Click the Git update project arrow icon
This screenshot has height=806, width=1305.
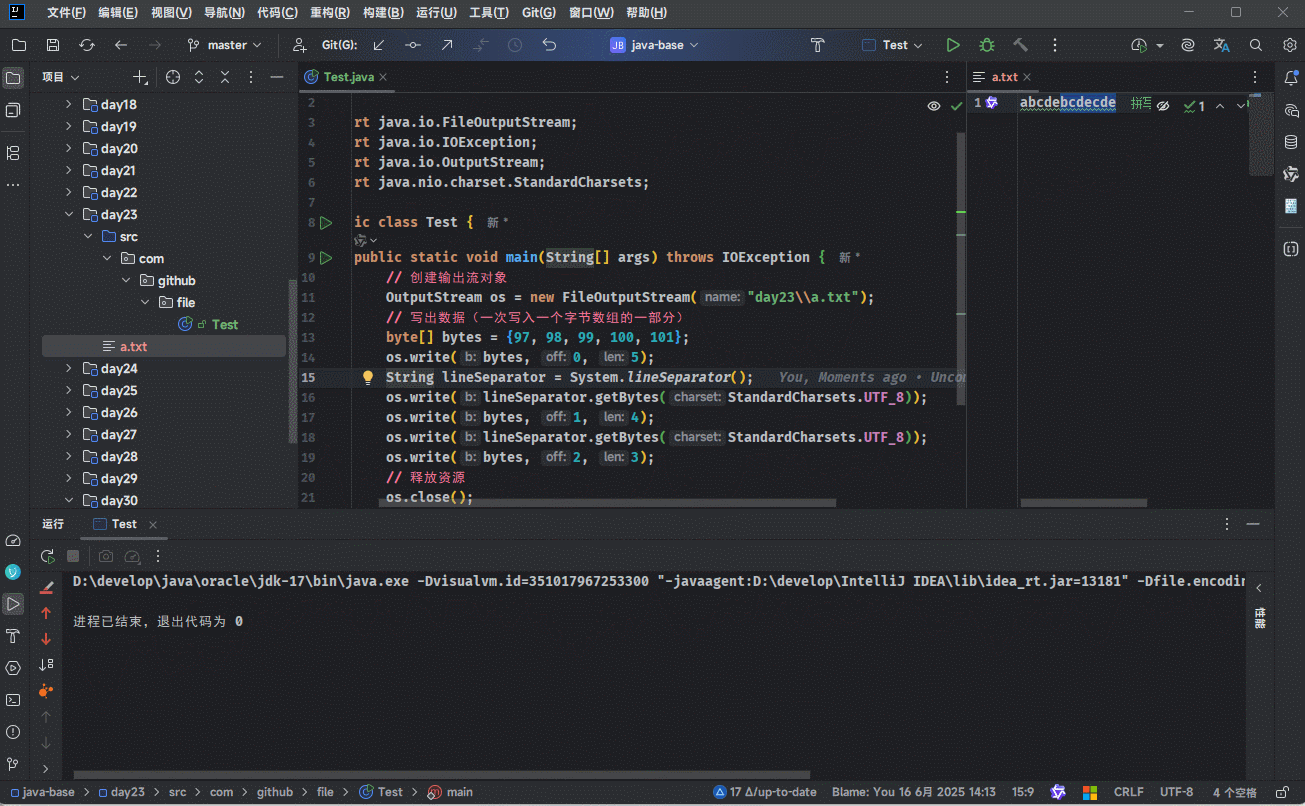coord(379,45)
